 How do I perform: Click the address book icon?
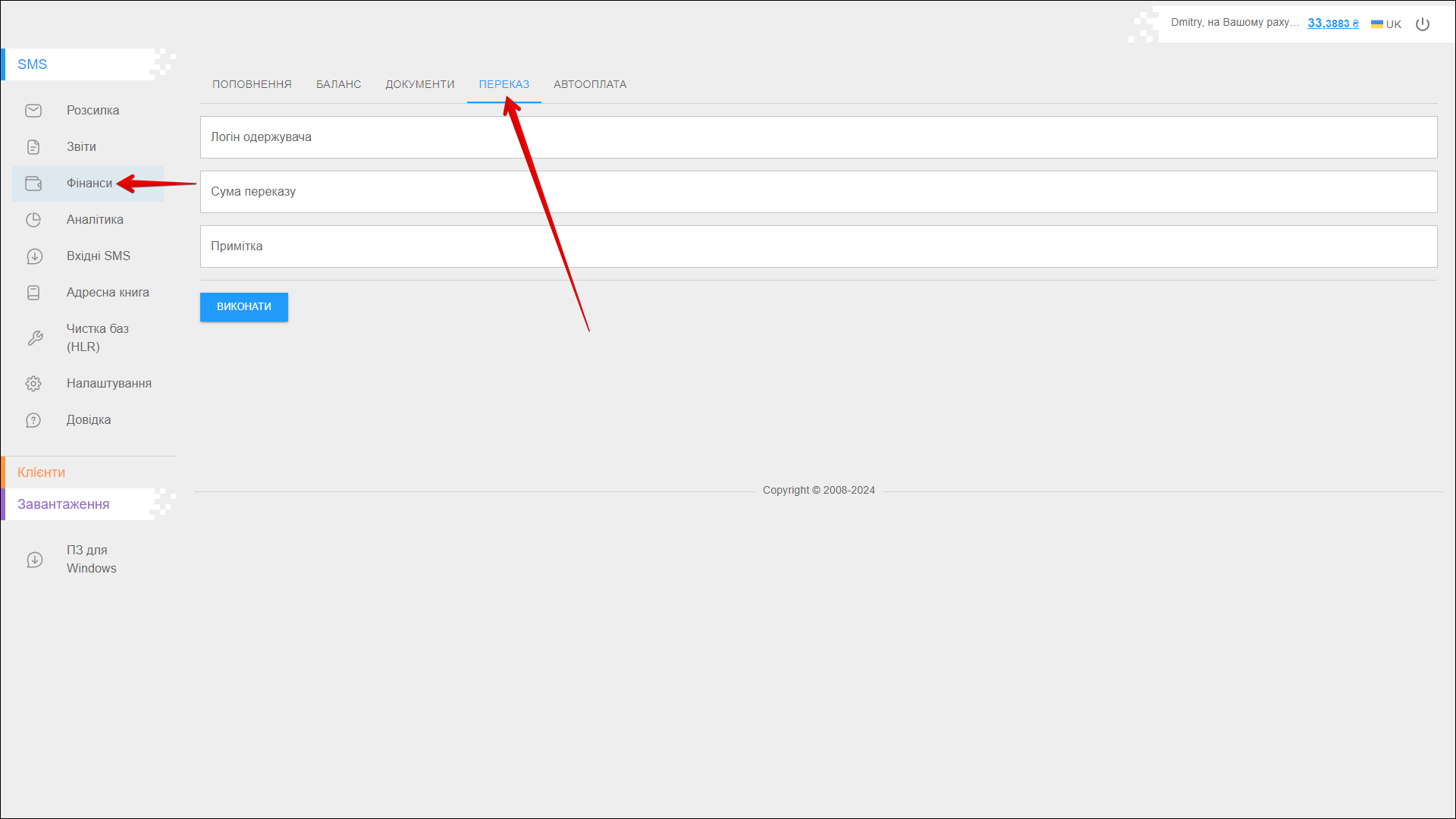[x=33, y=293]
